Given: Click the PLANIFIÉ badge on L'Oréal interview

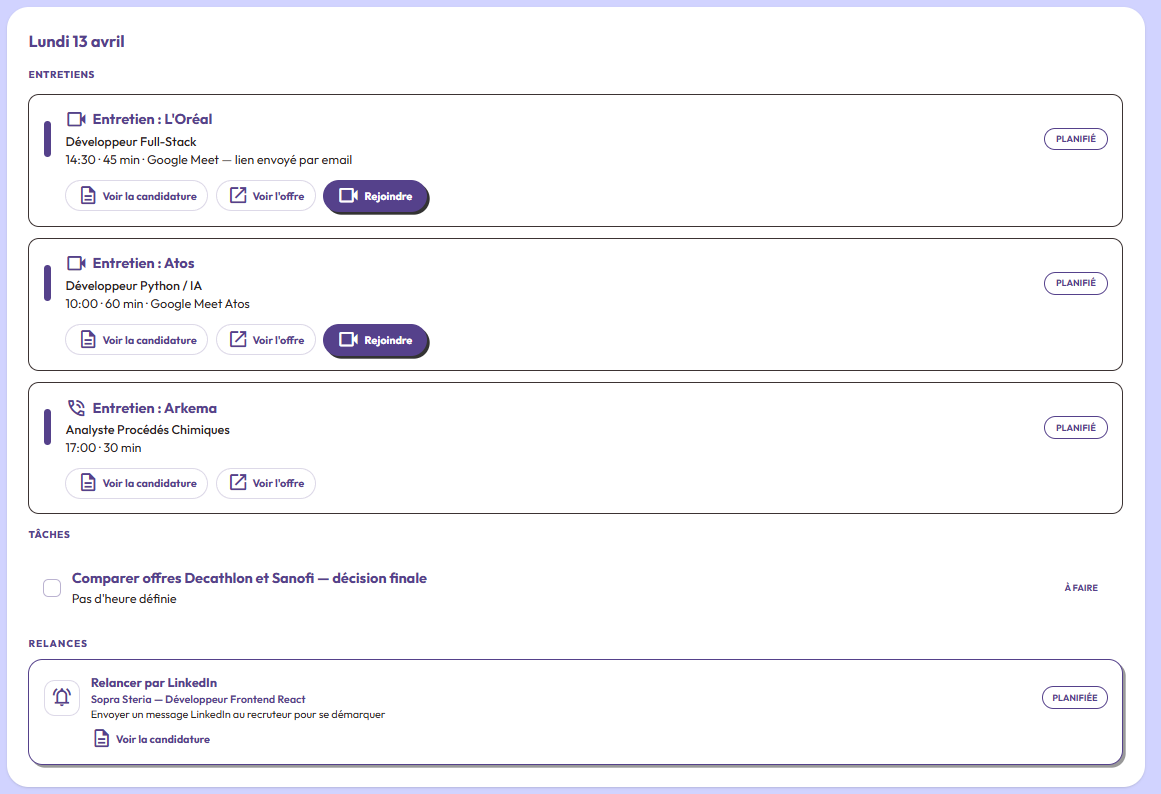Looking at the screenshot, I should pos(1076,139).
